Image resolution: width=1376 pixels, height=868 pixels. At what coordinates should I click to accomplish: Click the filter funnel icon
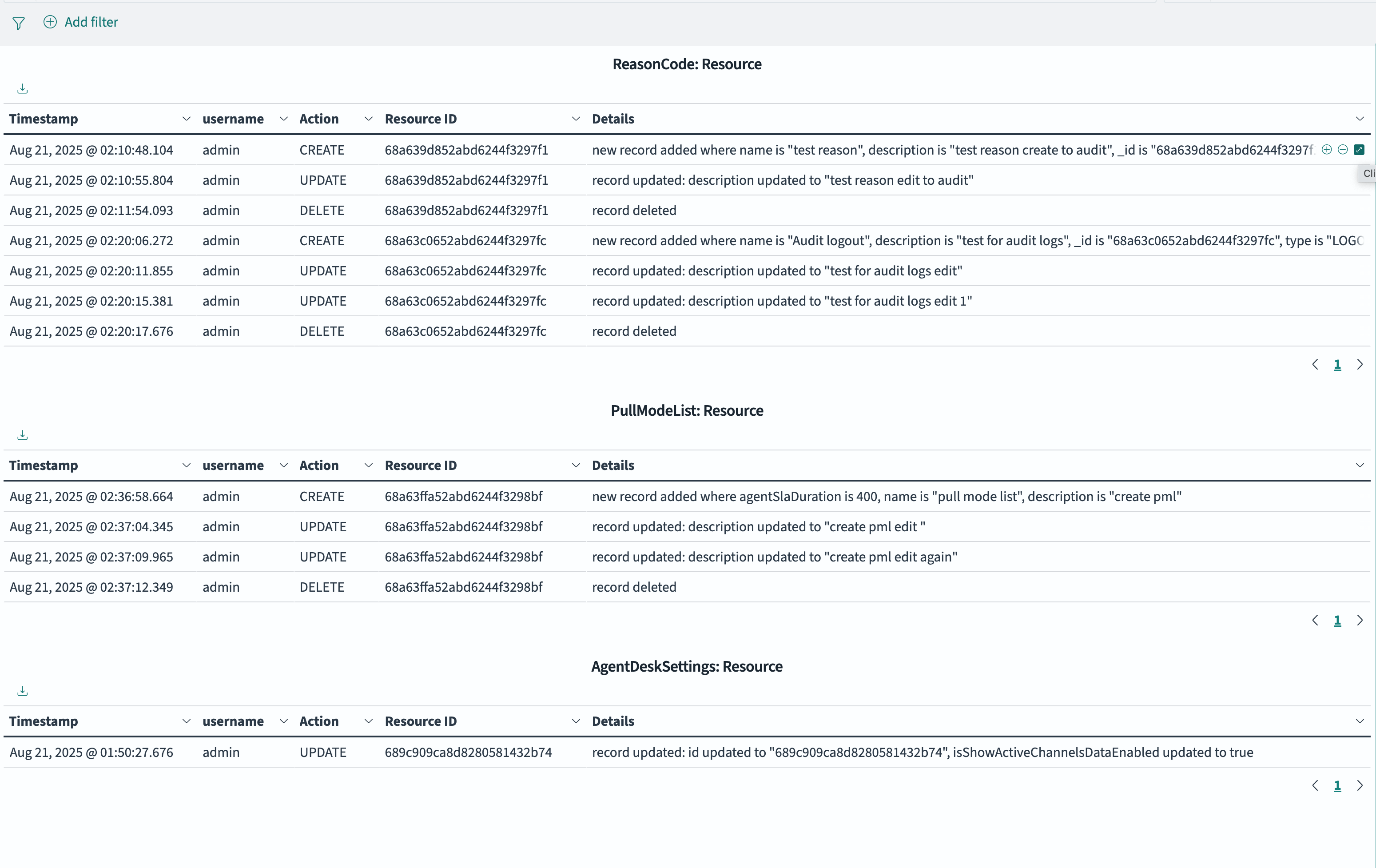[x=18, y=23]
